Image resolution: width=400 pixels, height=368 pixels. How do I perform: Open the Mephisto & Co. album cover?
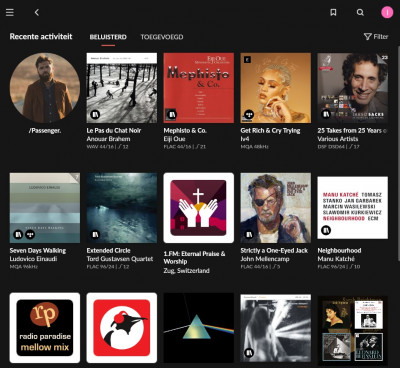tap(199, 88)
